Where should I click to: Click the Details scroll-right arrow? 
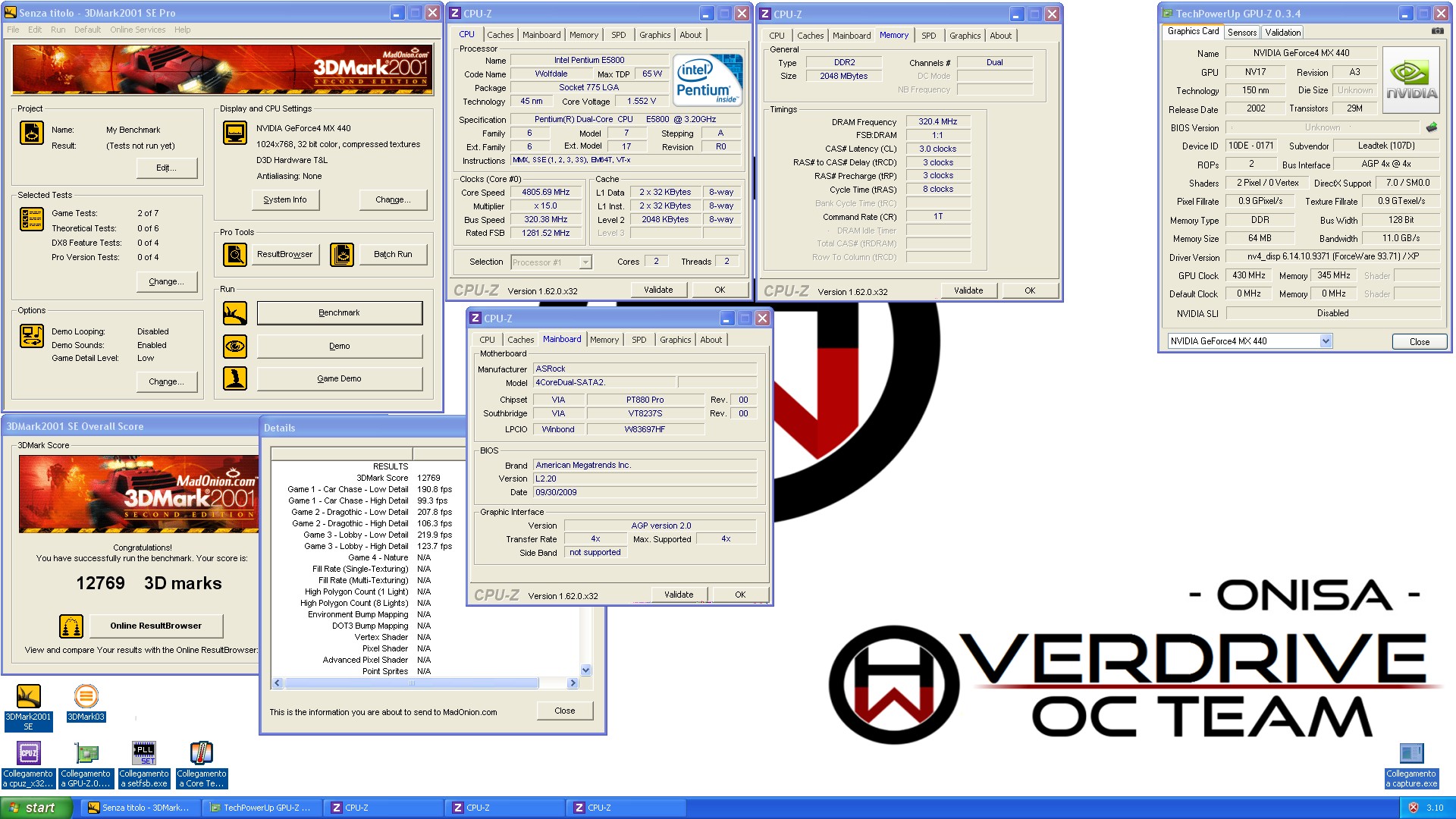(x=573, y=683)
